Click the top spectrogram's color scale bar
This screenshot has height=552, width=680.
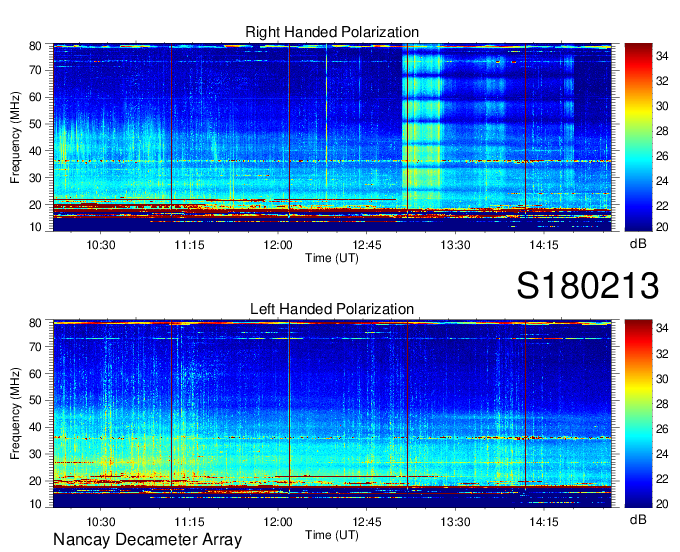coord(638,137)
